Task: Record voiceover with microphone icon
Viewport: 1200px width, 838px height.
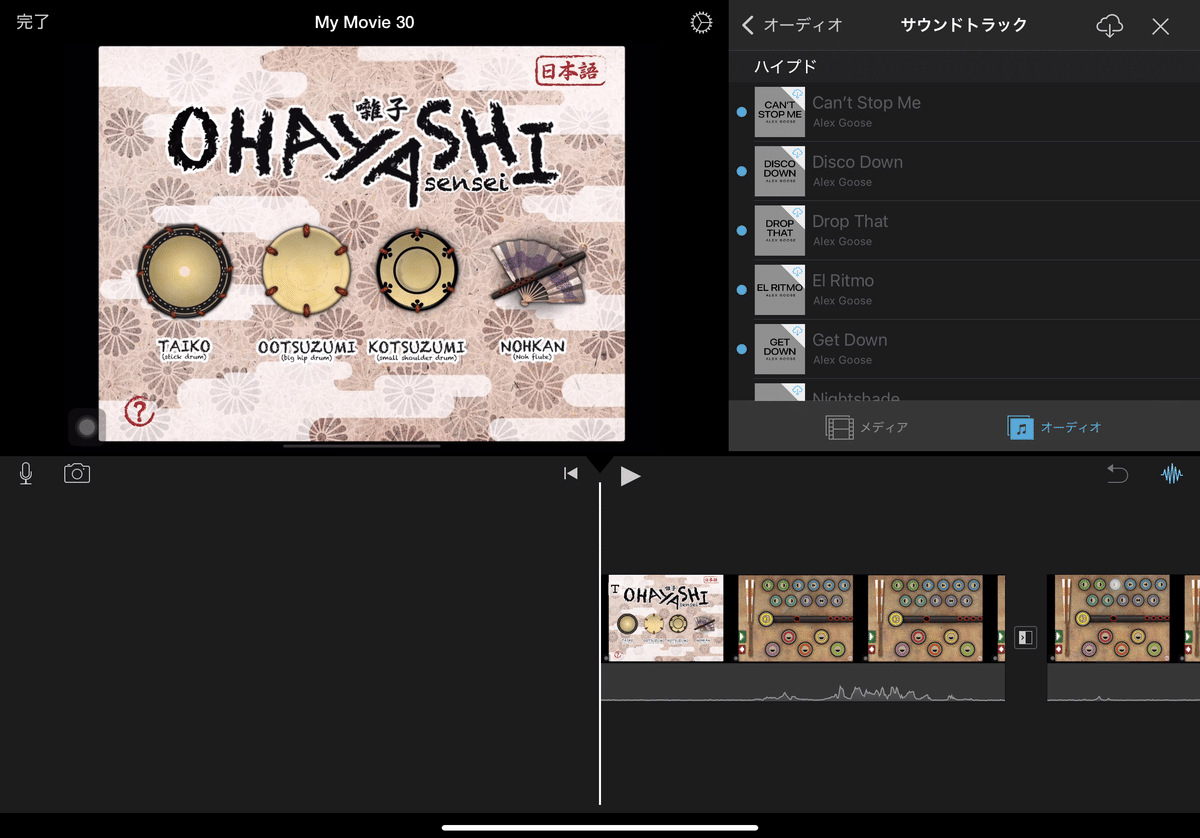Action: pos(26,474)
